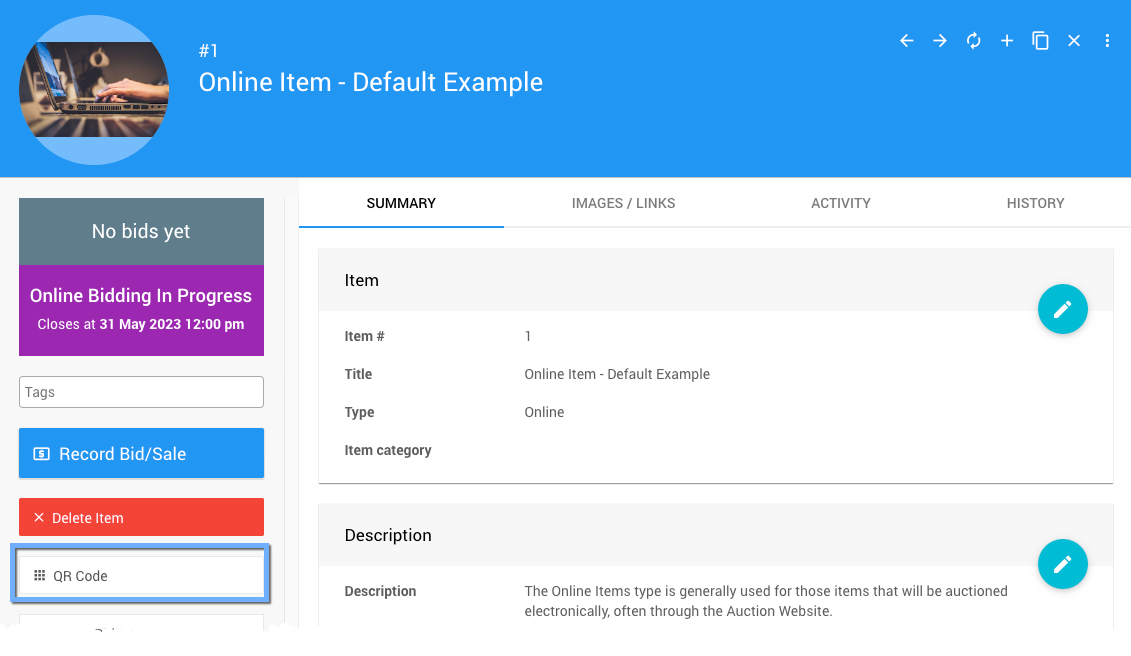Switch to the Summary tab
The width and height of the screenshot is (1131, 656).
tap(401, 203)
